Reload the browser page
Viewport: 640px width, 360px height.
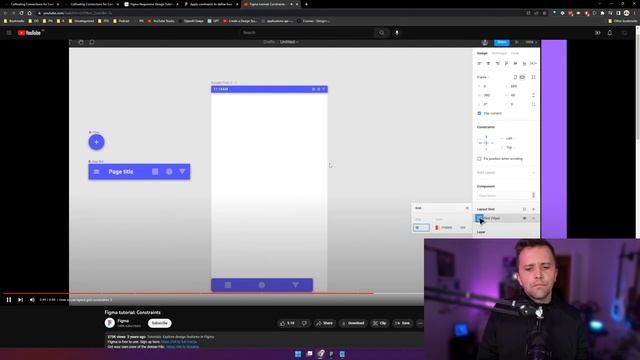pyautogui.click(x=21, y=13)
